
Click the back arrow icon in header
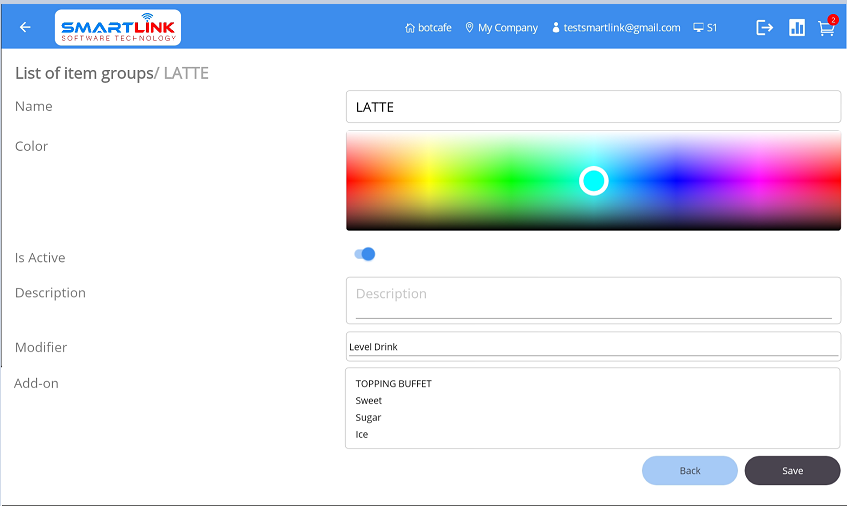[x=26, y=28]
